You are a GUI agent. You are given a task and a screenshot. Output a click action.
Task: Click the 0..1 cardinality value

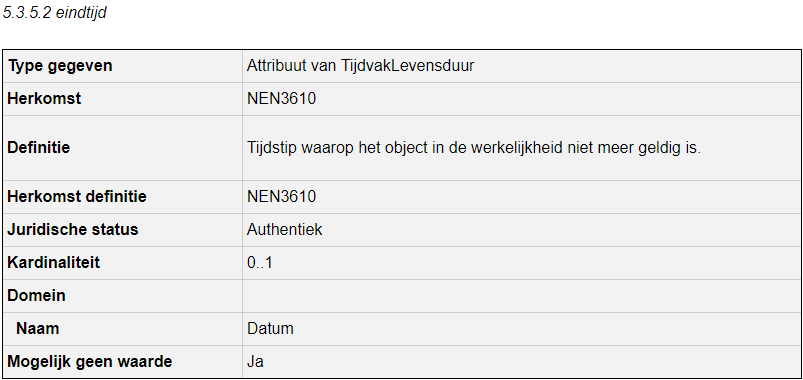coord(260,263)
